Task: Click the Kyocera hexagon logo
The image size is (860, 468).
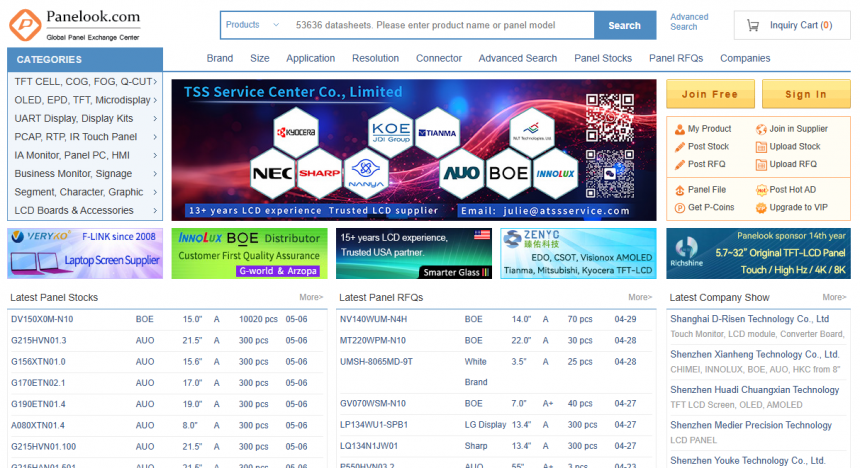Action: [296, 132]
